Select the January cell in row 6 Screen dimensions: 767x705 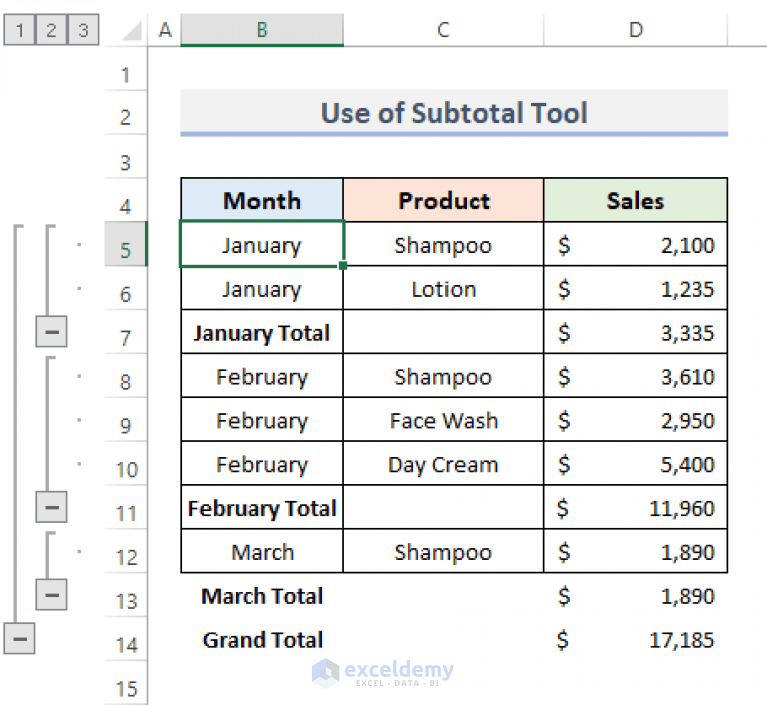pos(262,288)
